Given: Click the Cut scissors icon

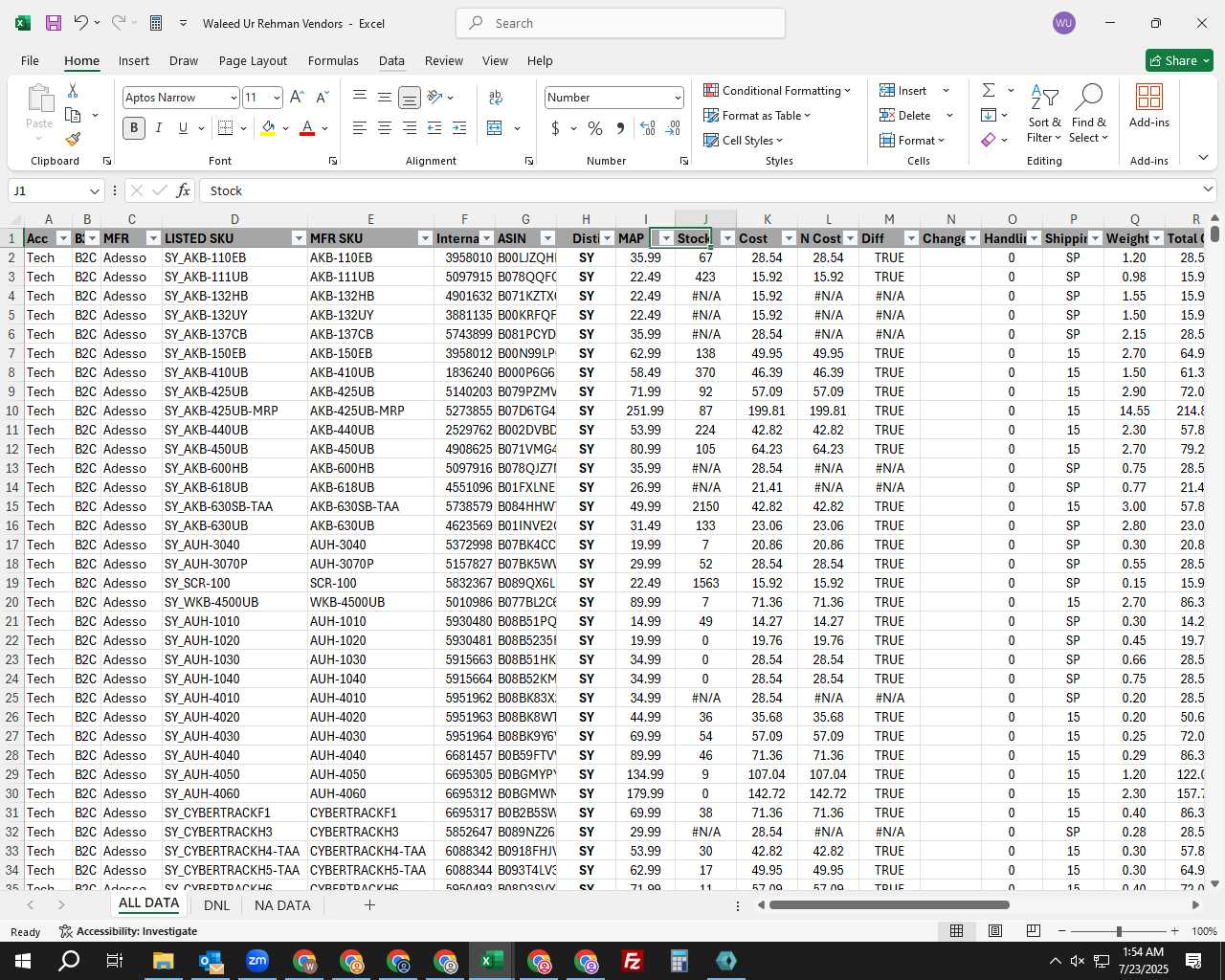Looking at the screenshot, I should (73, 90).
